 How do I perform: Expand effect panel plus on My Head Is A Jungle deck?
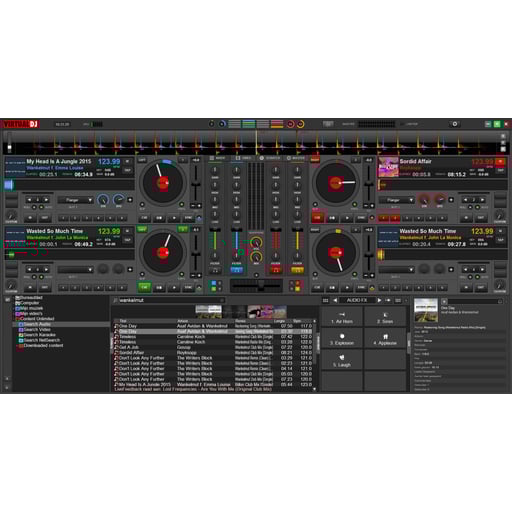point(130,200)
